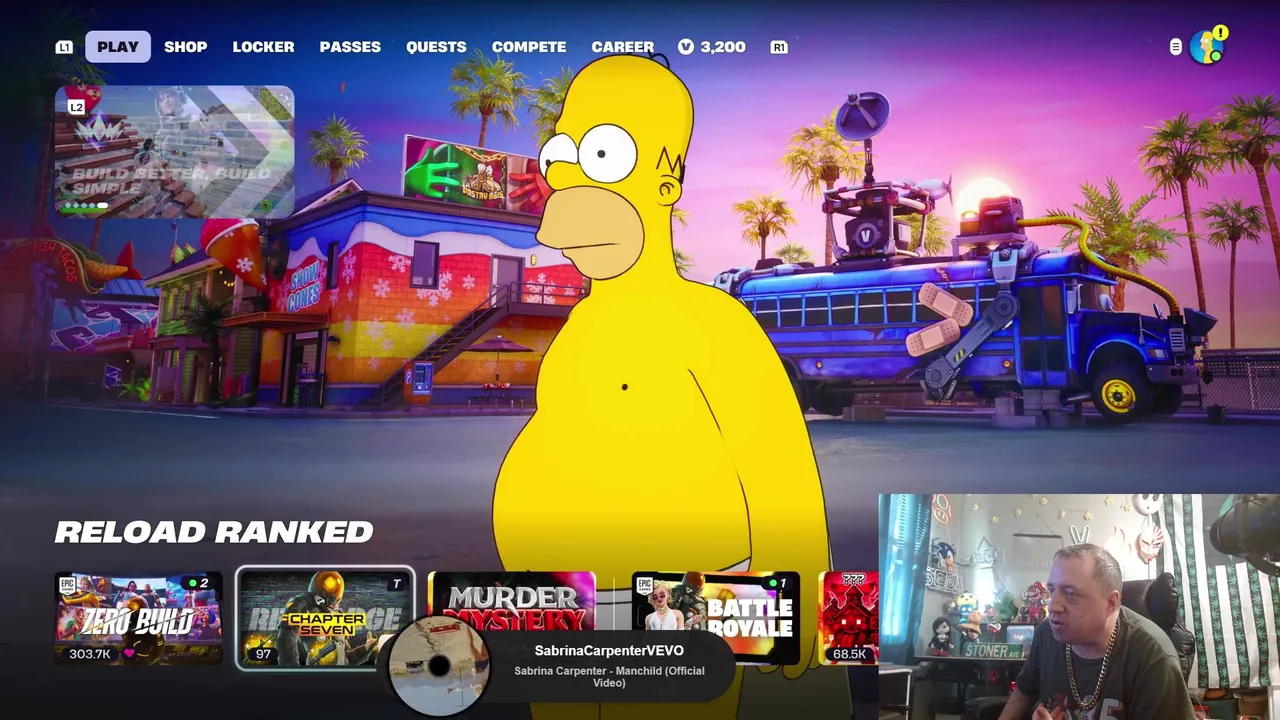Click the 303.7K player count
Viewport: 1280px width, 720px height.
tap(90, 654)
